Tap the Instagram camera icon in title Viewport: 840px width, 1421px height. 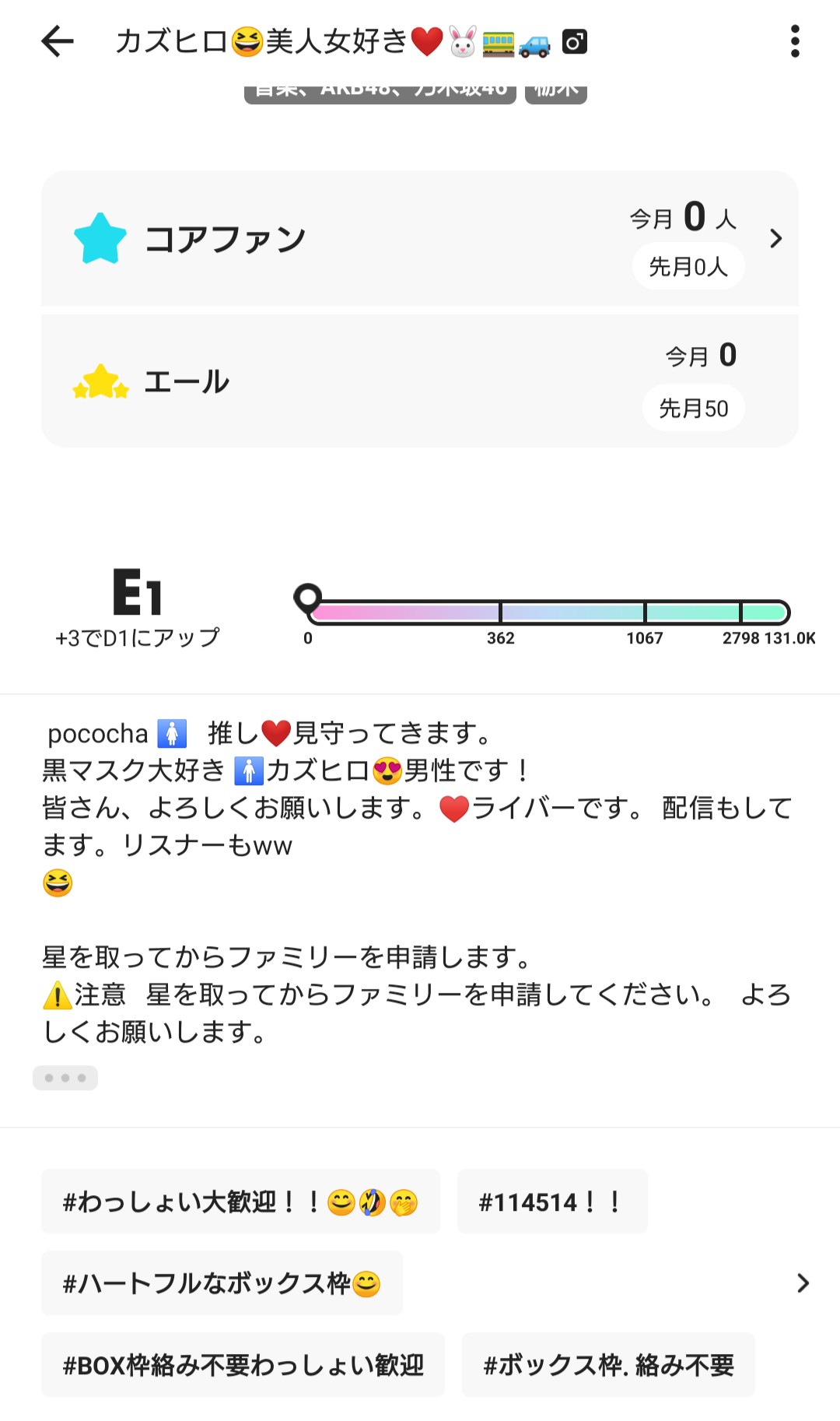point(575,41)
